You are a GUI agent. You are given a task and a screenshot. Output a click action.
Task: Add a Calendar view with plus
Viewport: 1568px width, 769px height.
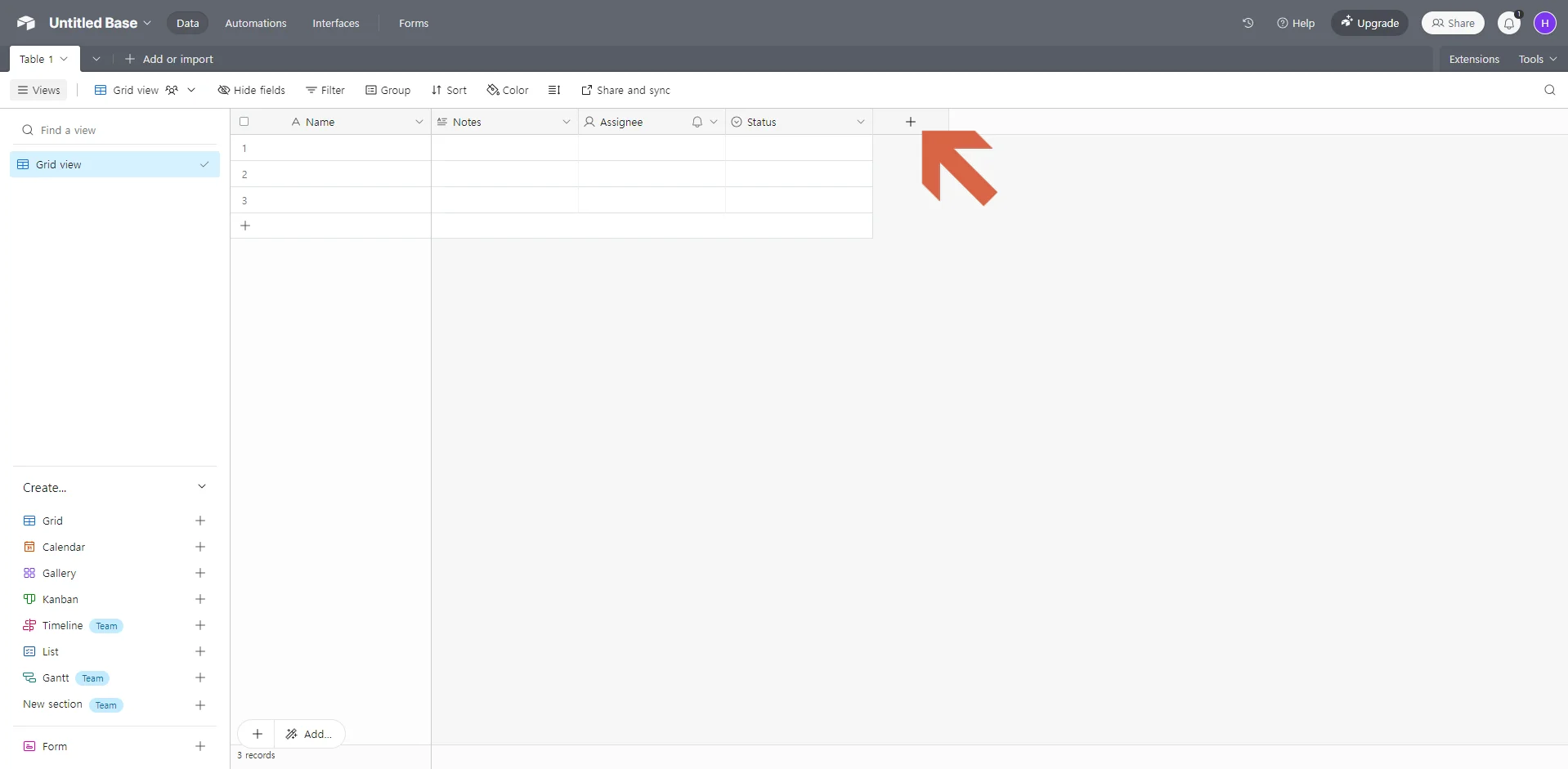click(x=200, y=547)
